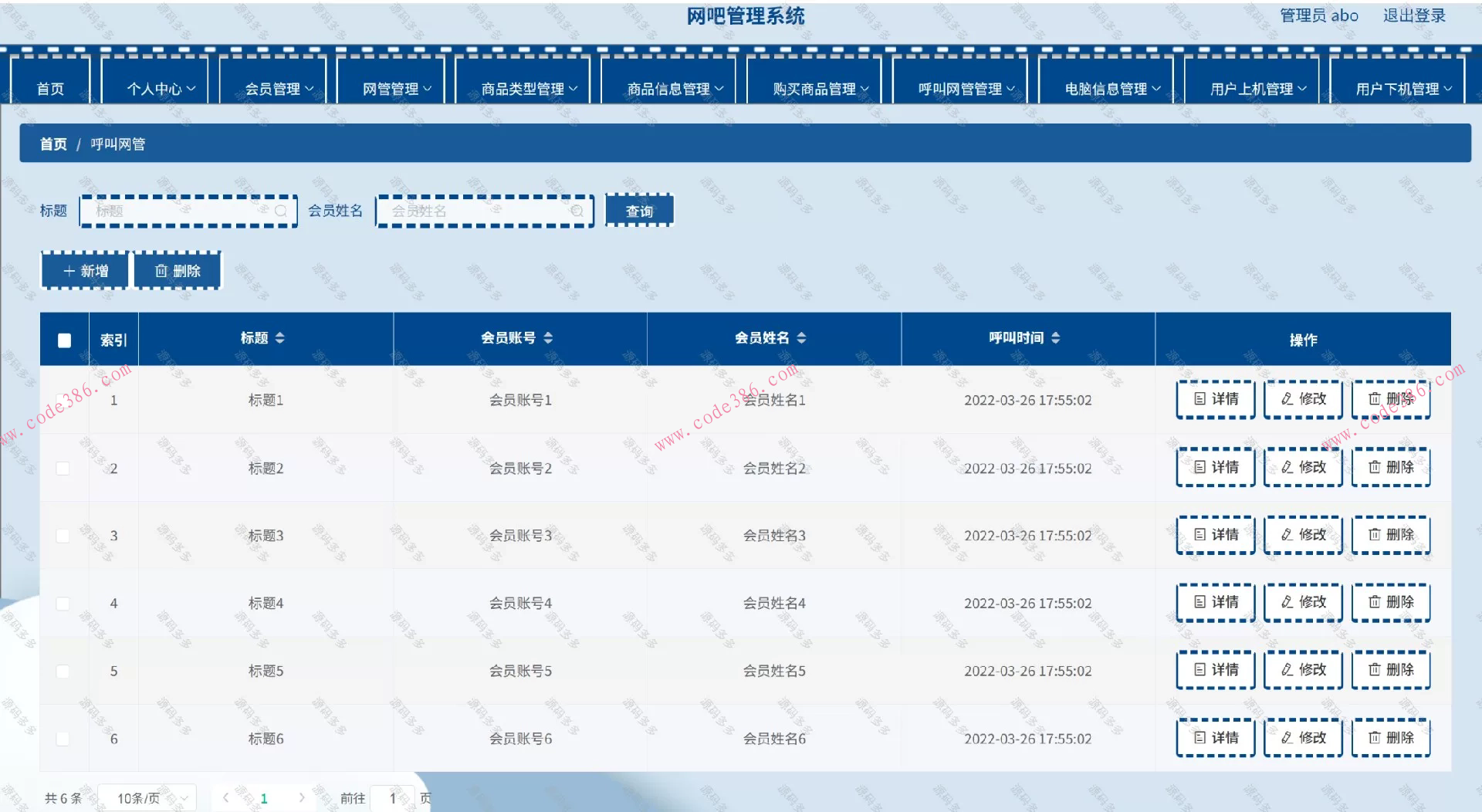Sort table by 标题 column arrows

click(279, 338)
